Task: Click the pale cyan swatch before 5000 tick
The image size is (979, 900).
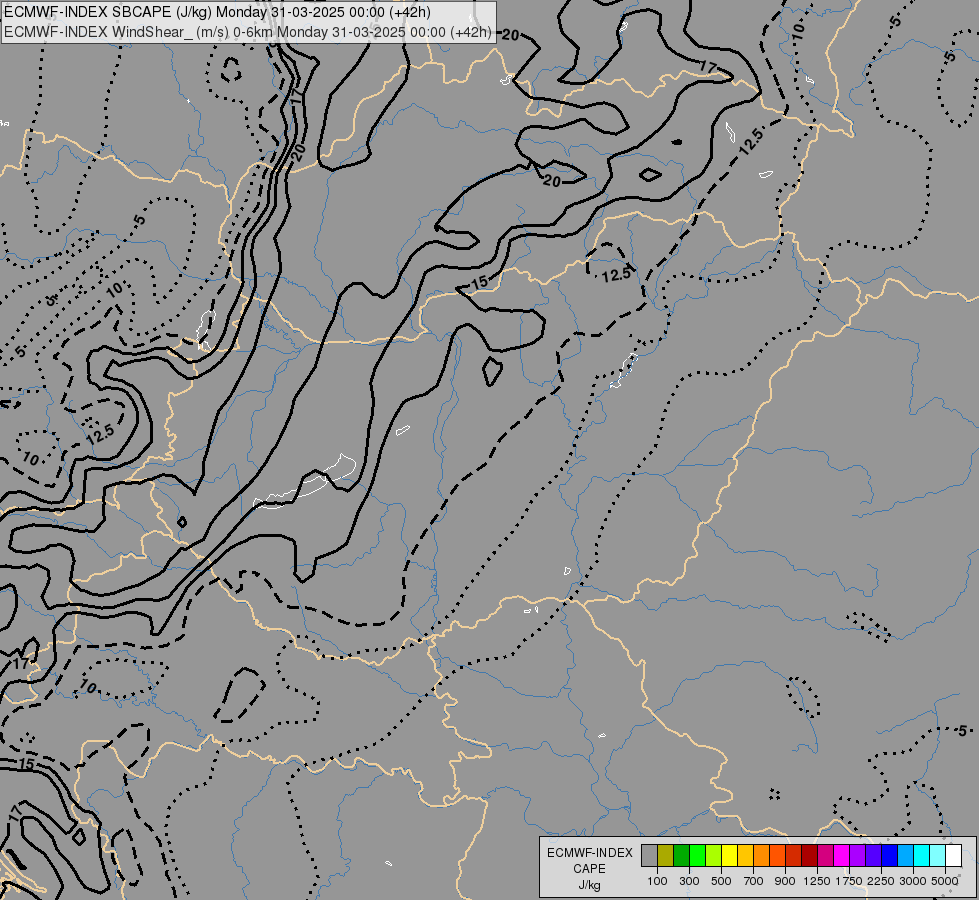Action: 938,856
